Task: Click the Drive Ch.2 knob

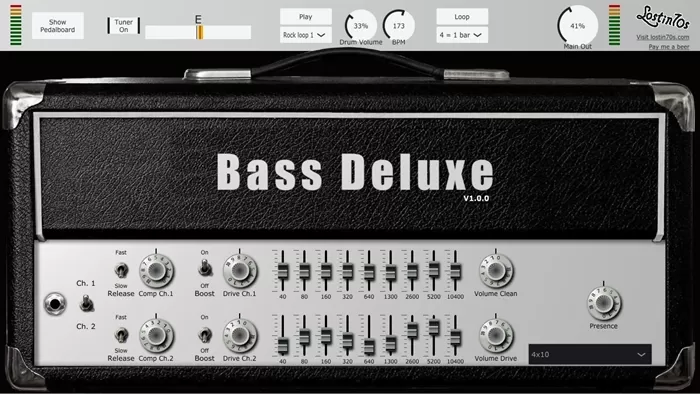Action: pos(240,336)
